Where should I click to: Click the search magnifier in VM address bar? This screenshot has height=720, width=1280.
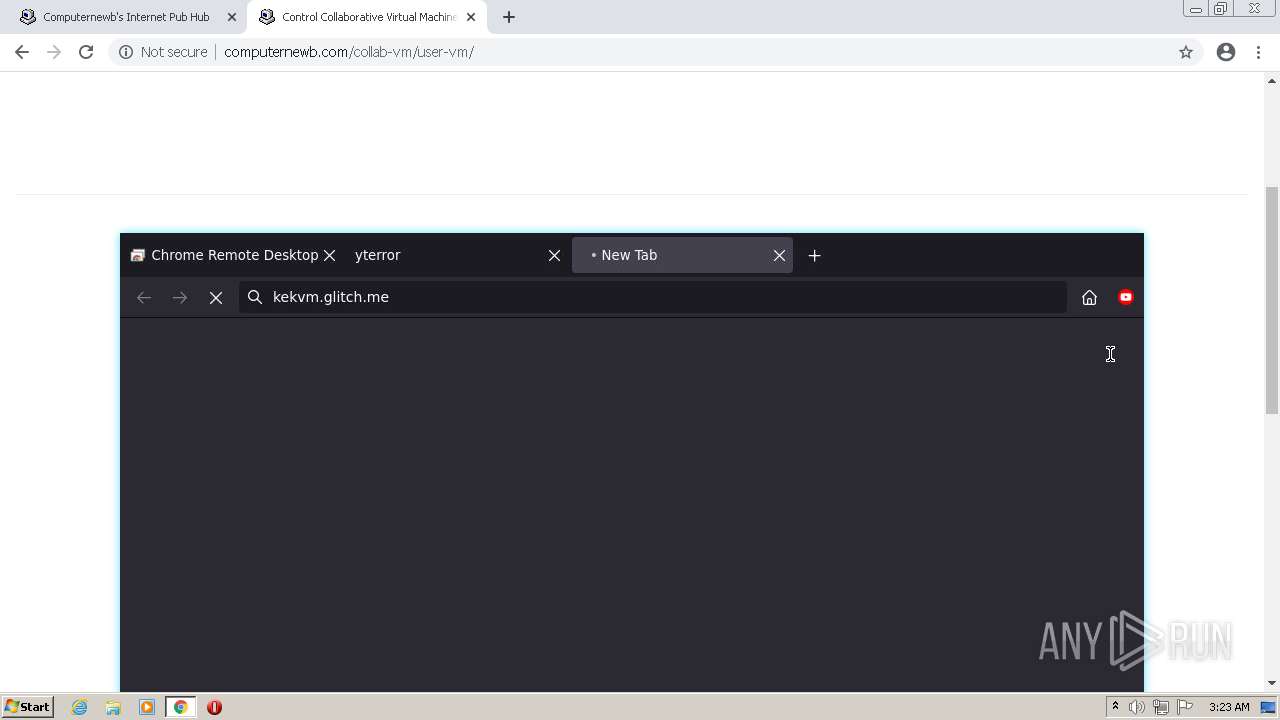pos(255,297)
